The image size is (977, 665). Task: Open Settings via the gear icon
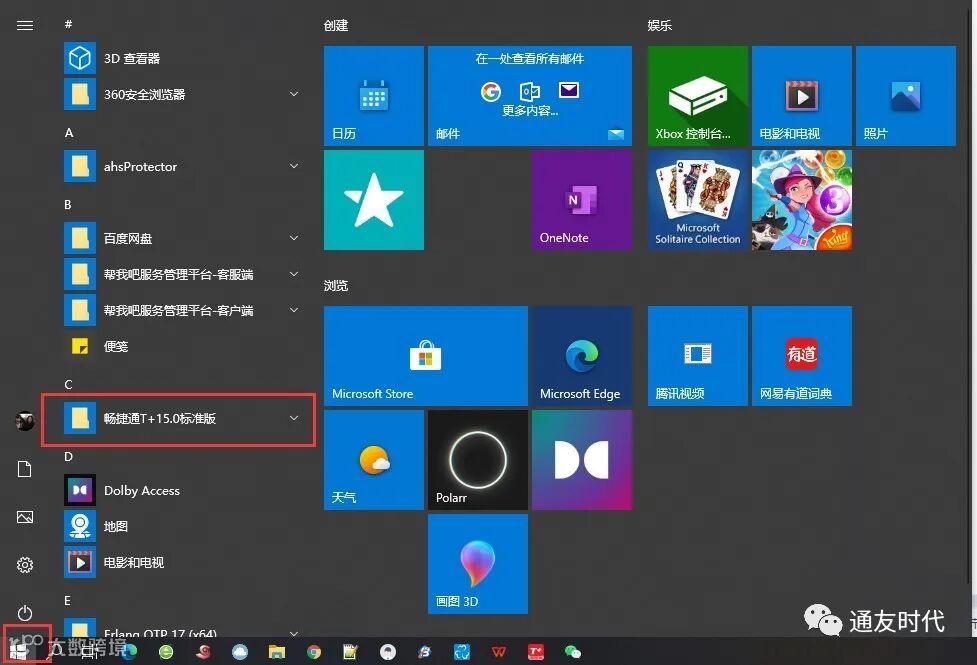[x=25, y=565]
